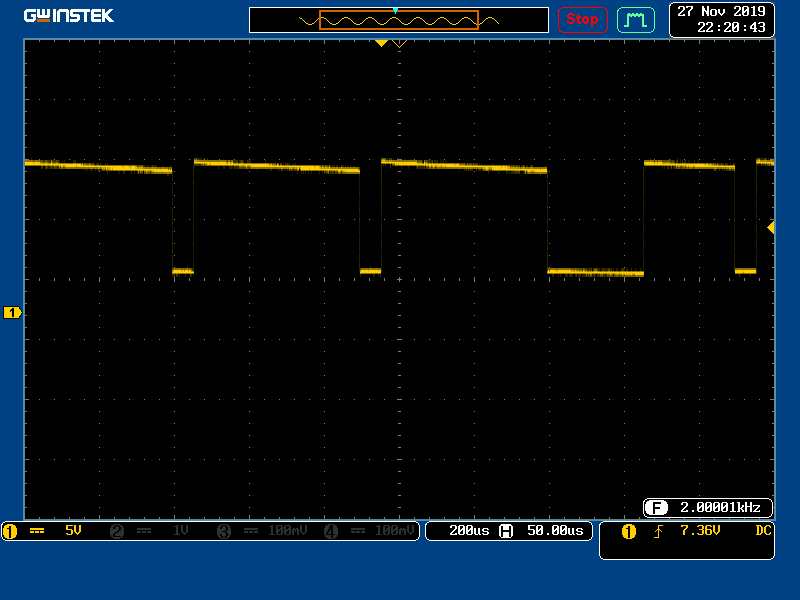Click the trigger source channel 1 badge
800x600 pixels.
tap(628, 531)
